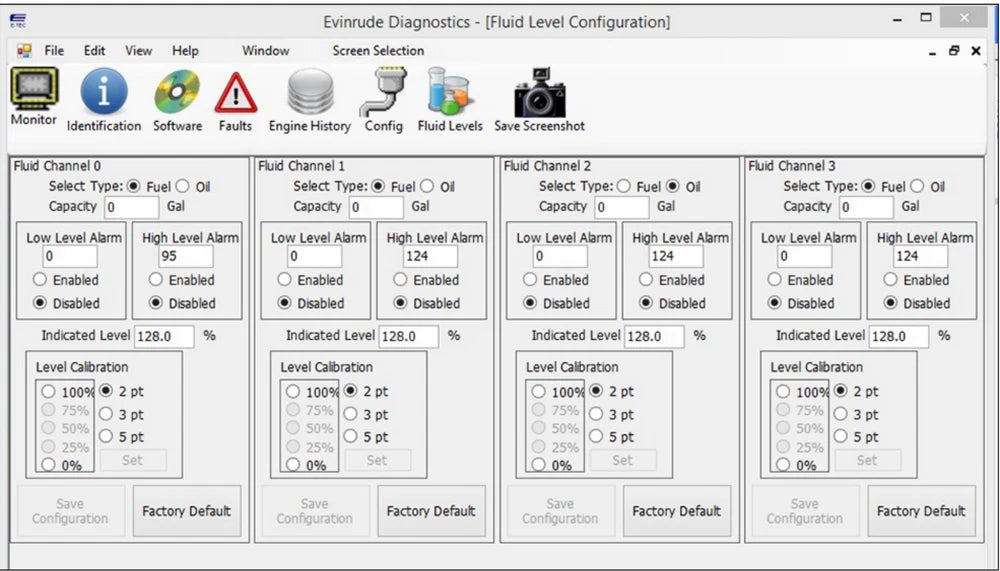Enable High Level Alarm on Channel 2
The image size is (1000, 571).
tap(645, 279)
